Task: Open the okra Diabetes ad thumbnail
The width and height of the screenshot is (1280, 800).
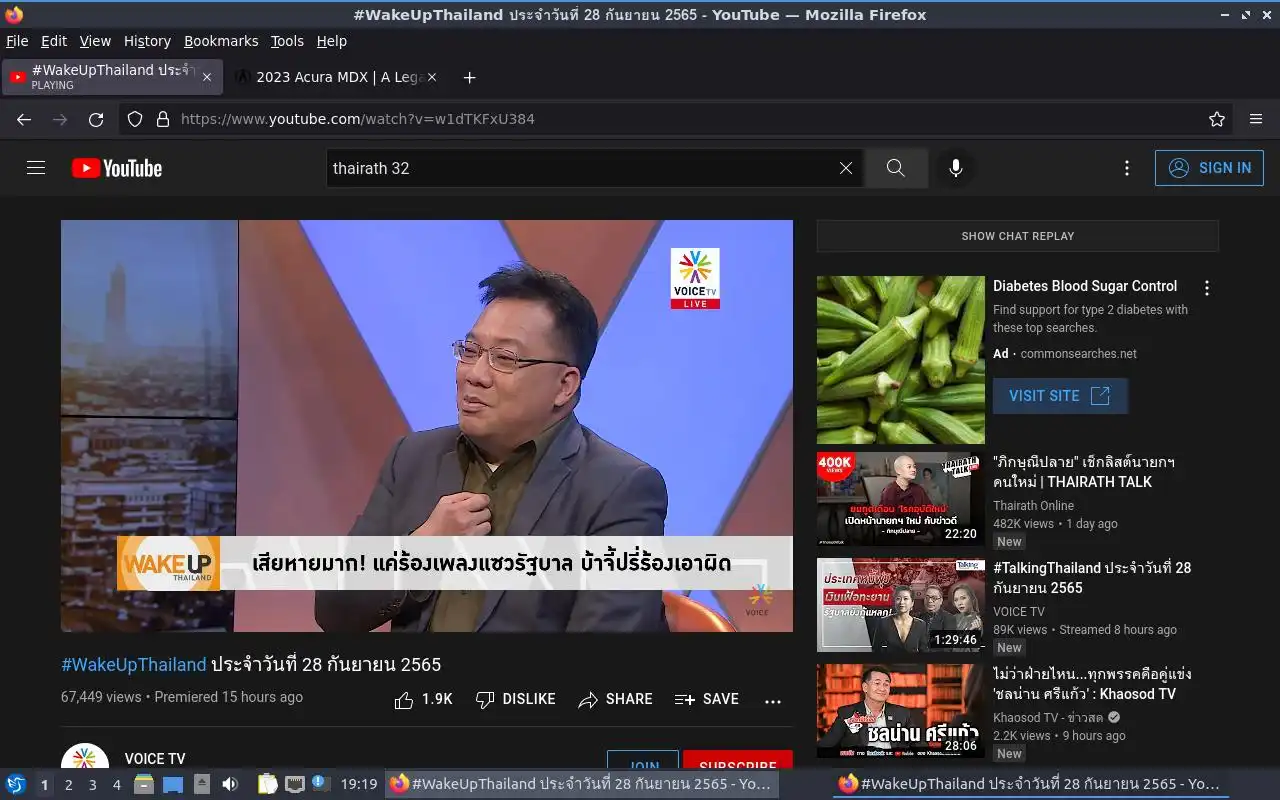Action: pos(901,360)
